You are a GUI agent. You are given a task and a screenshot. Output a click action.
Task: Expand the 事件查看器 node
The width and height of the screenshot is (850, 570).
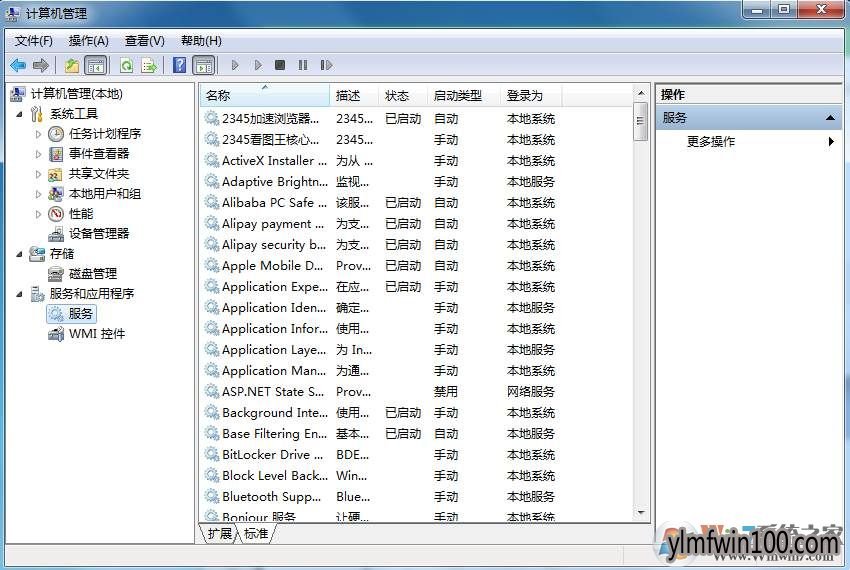(x=38, y=154)
